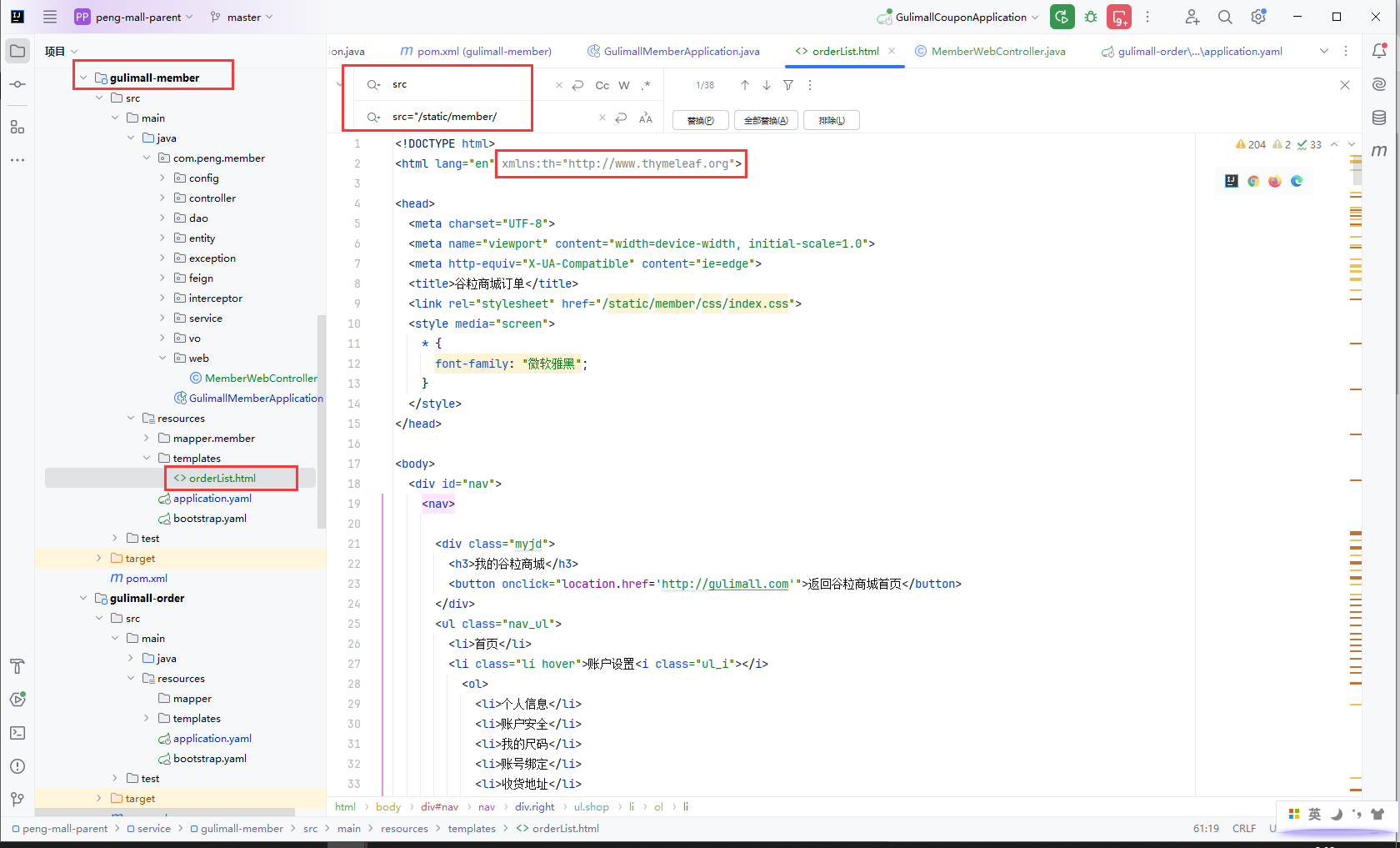1400x848 pixels.
Task: Insert new line in the search field
Action: click(x=577, y=85)
